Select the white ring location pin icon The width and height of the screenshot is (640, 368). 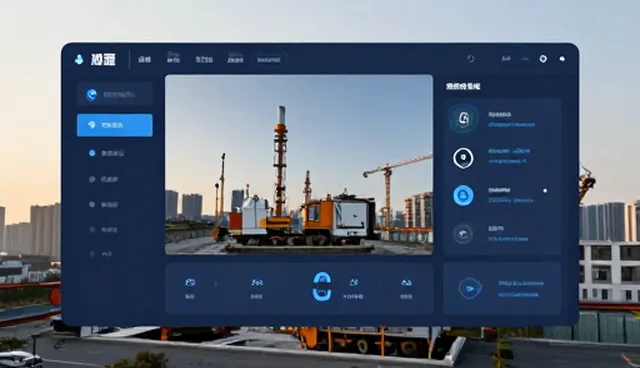463,158
